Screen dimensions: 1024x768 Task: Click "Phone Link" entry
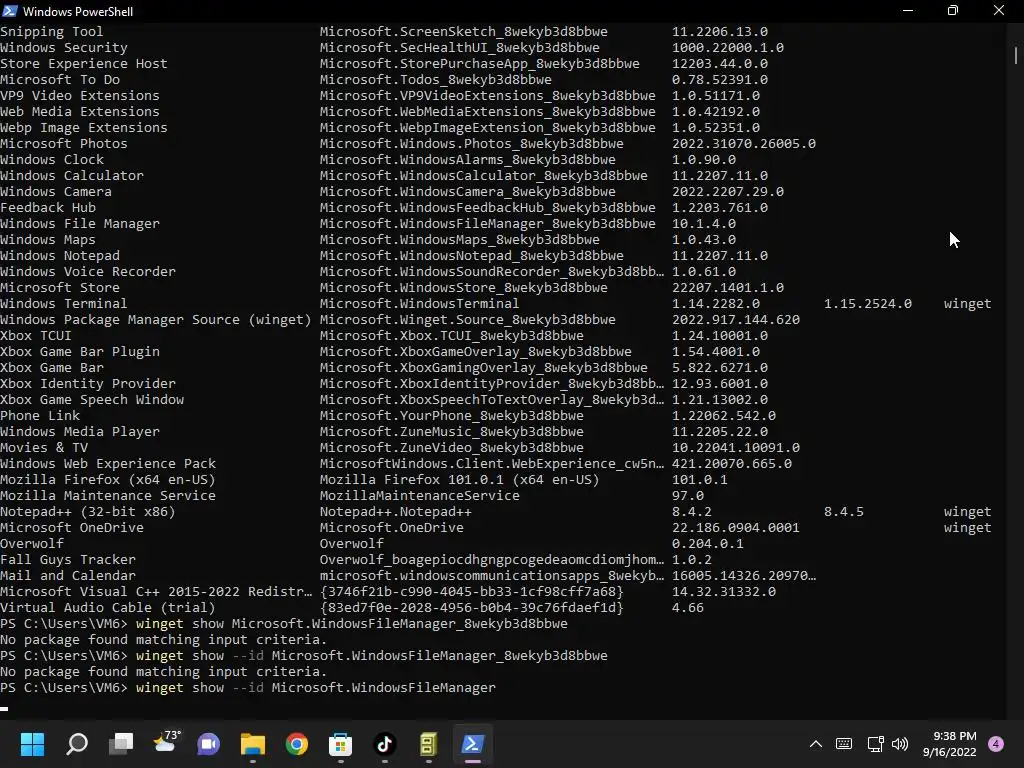[40, 415]
